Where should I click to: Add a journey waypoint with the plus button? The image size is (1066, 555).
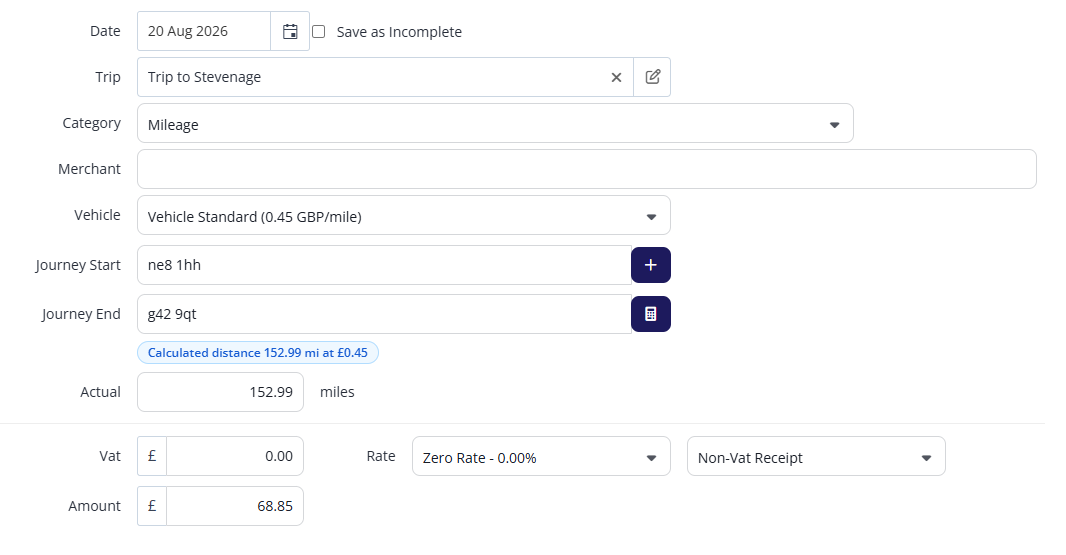pos(651,265)
